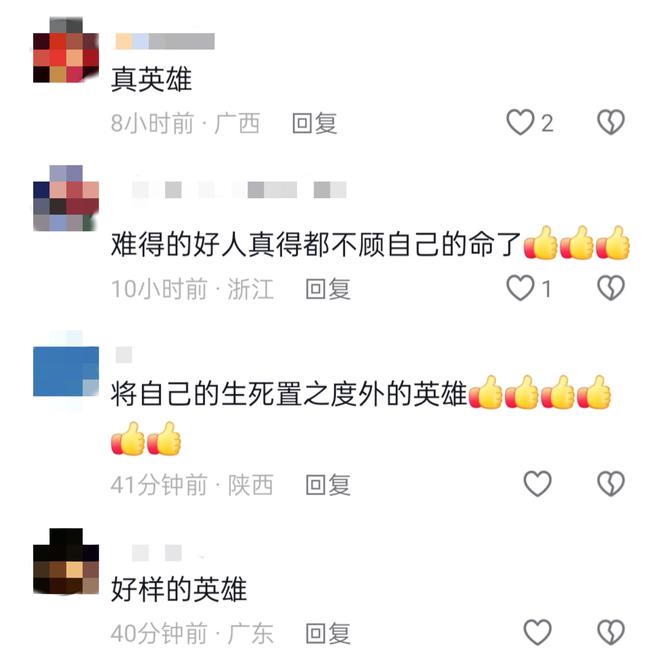This screenshot has height=660, width=660.
Task: Open the second commenter's avatar from 浙江
Action: pyautogui.click(x=66, y=198)
